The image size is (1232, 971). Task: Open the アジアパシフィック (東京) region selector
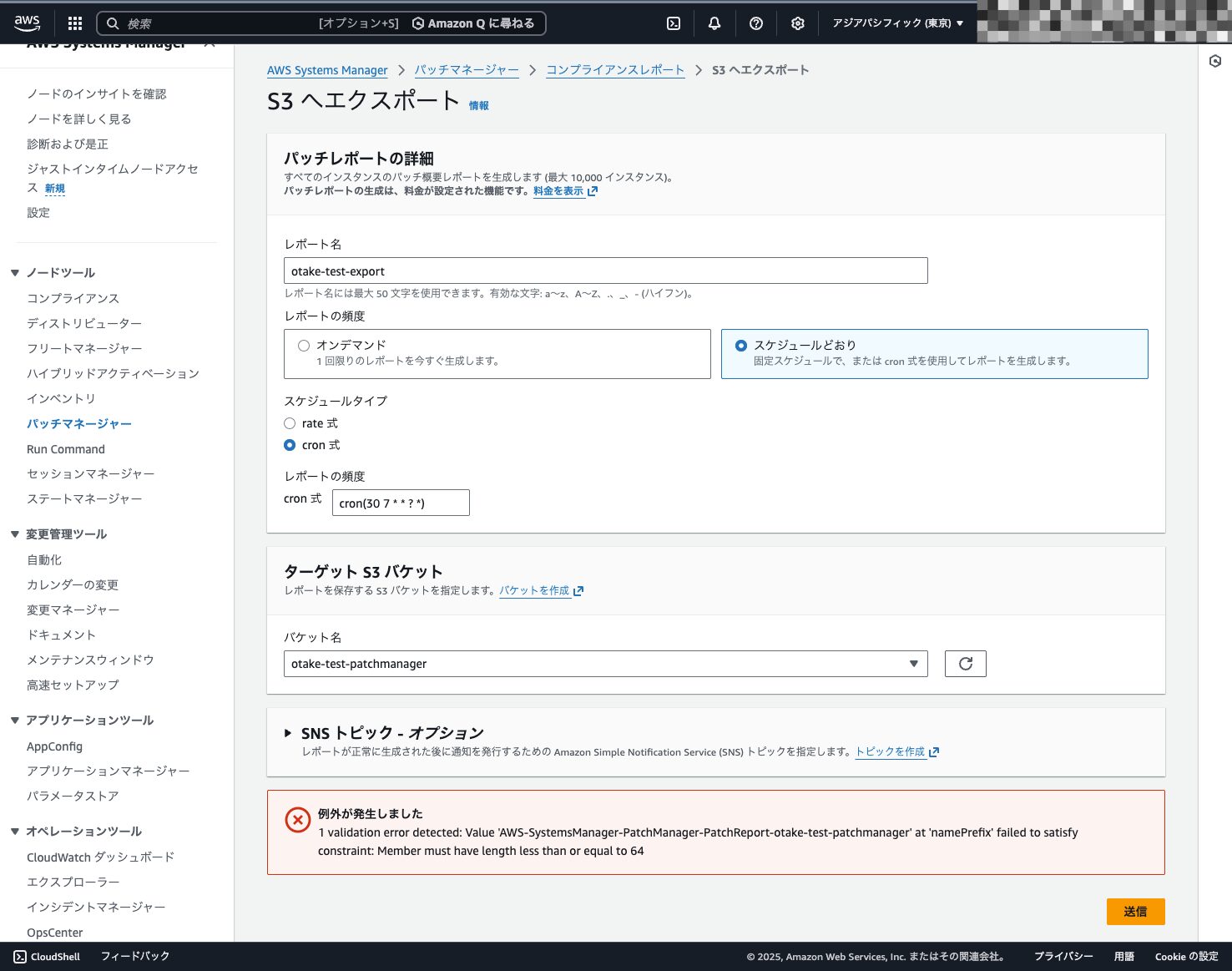point(897,23)
